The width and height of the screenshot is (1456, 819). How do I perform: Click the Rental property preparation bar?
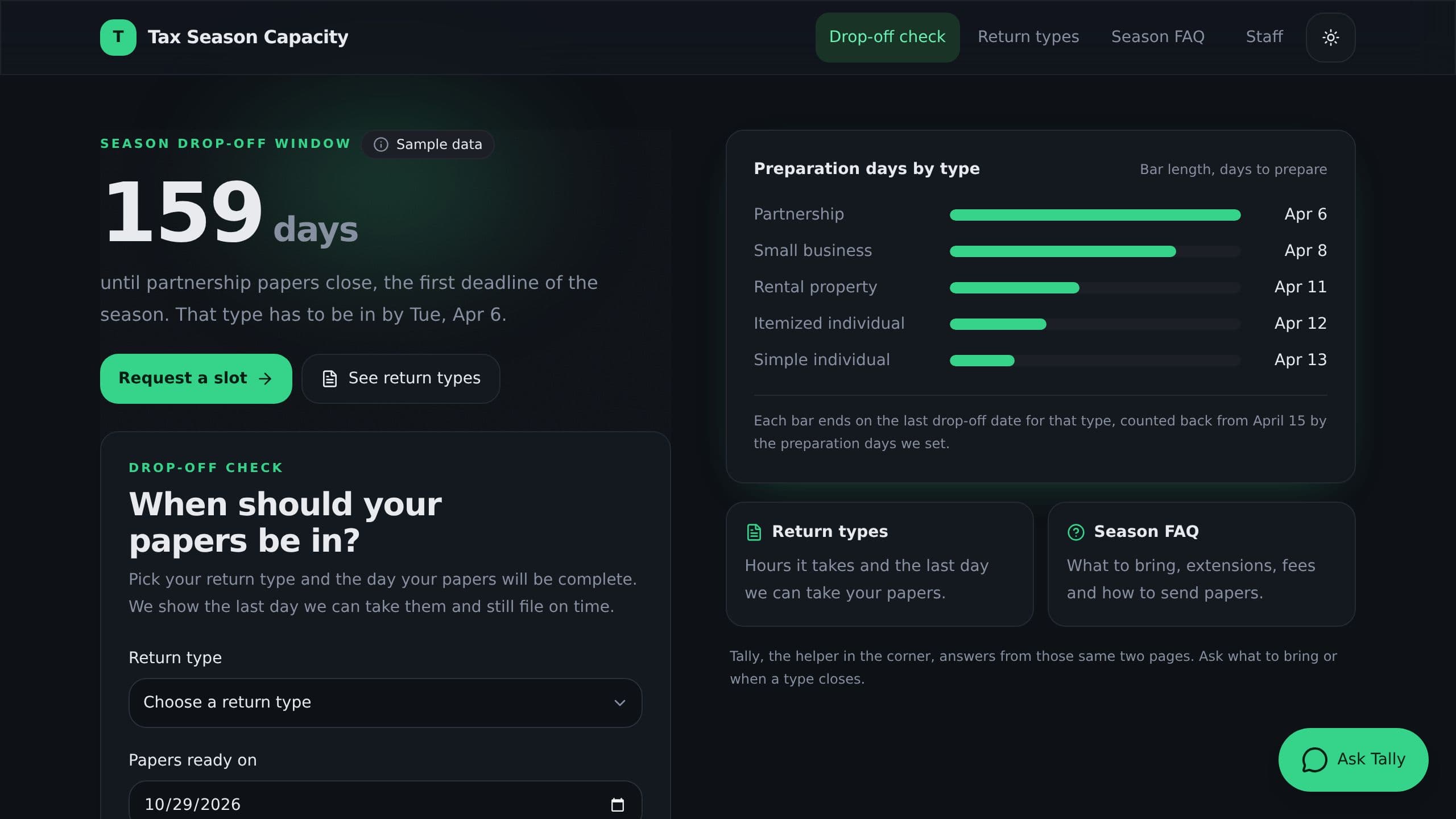(1014, 288)
